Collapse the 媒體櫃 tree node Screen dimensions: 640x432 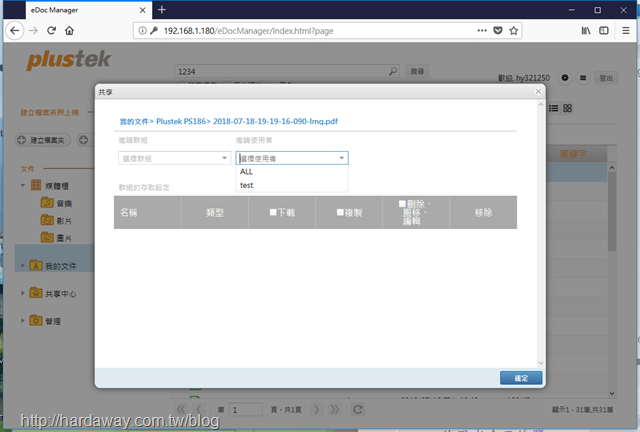click(x=23, y=185)
